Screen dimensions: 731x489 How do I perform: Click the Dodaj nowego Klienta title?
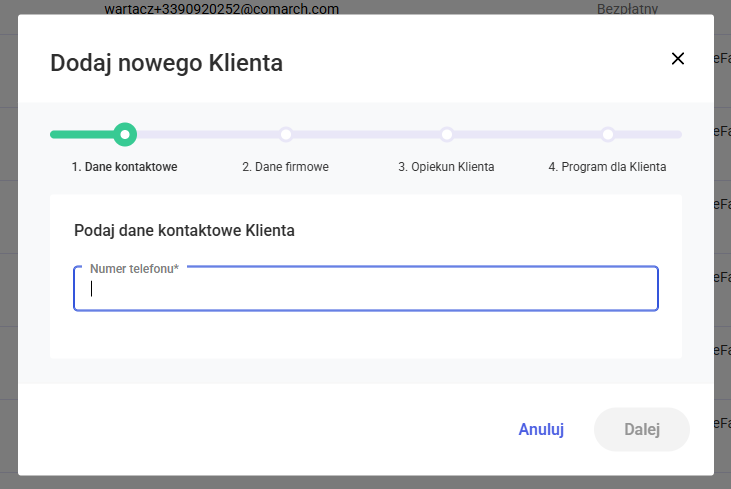click(166, 63)
